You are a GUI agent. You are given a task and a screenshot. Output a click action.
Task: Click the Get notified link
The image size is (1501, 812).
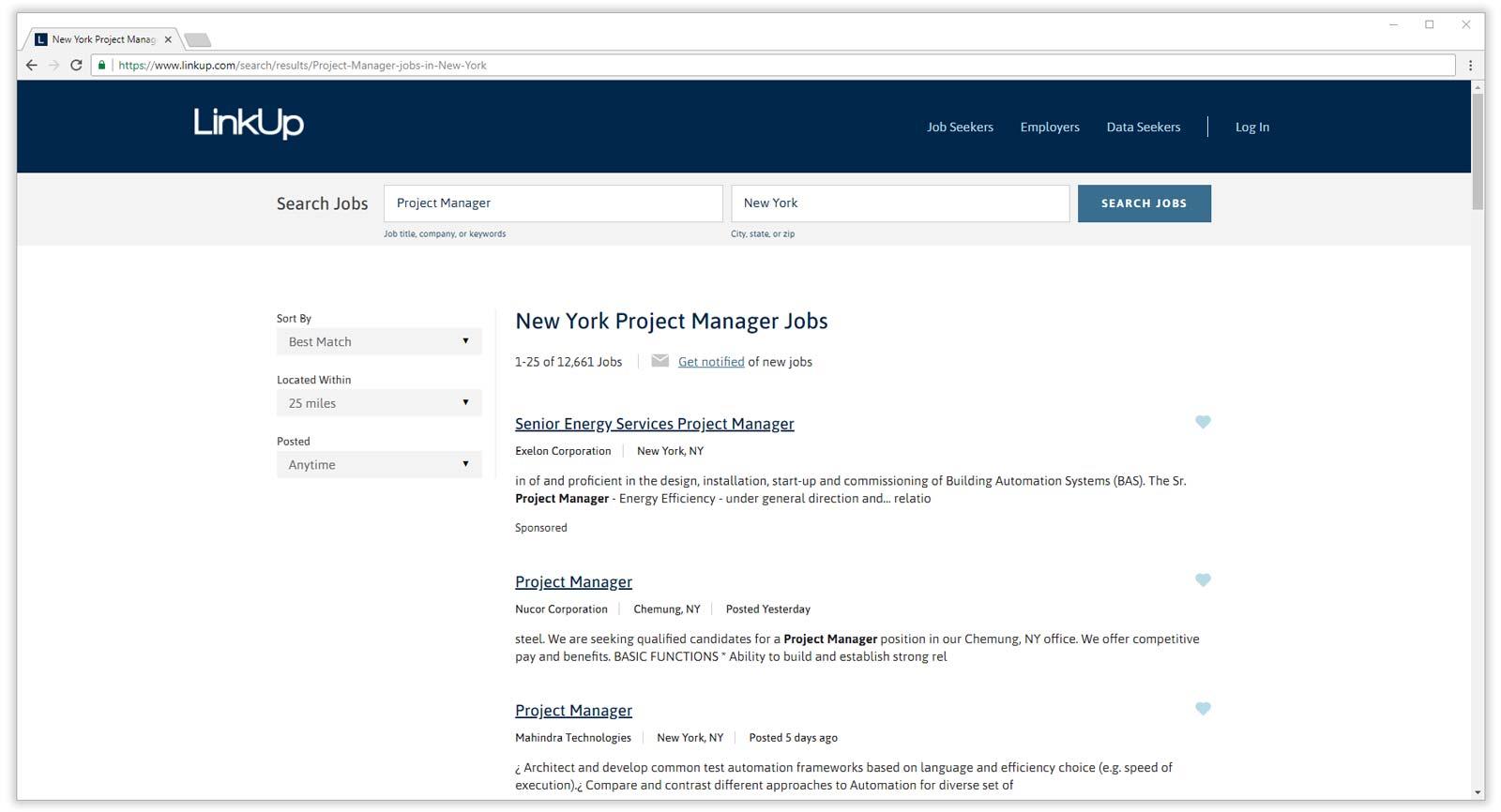711,362
